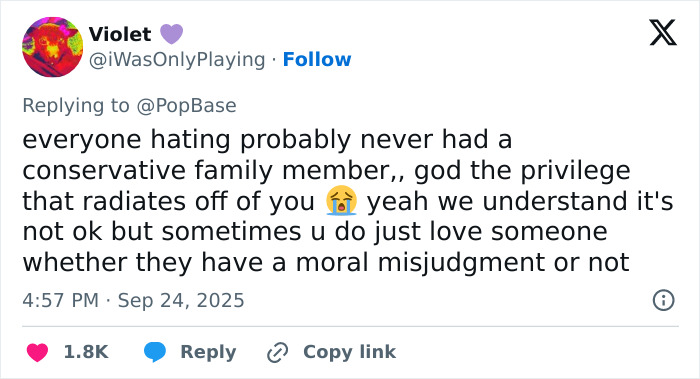Click the Replying to label

tap(76, 106)
